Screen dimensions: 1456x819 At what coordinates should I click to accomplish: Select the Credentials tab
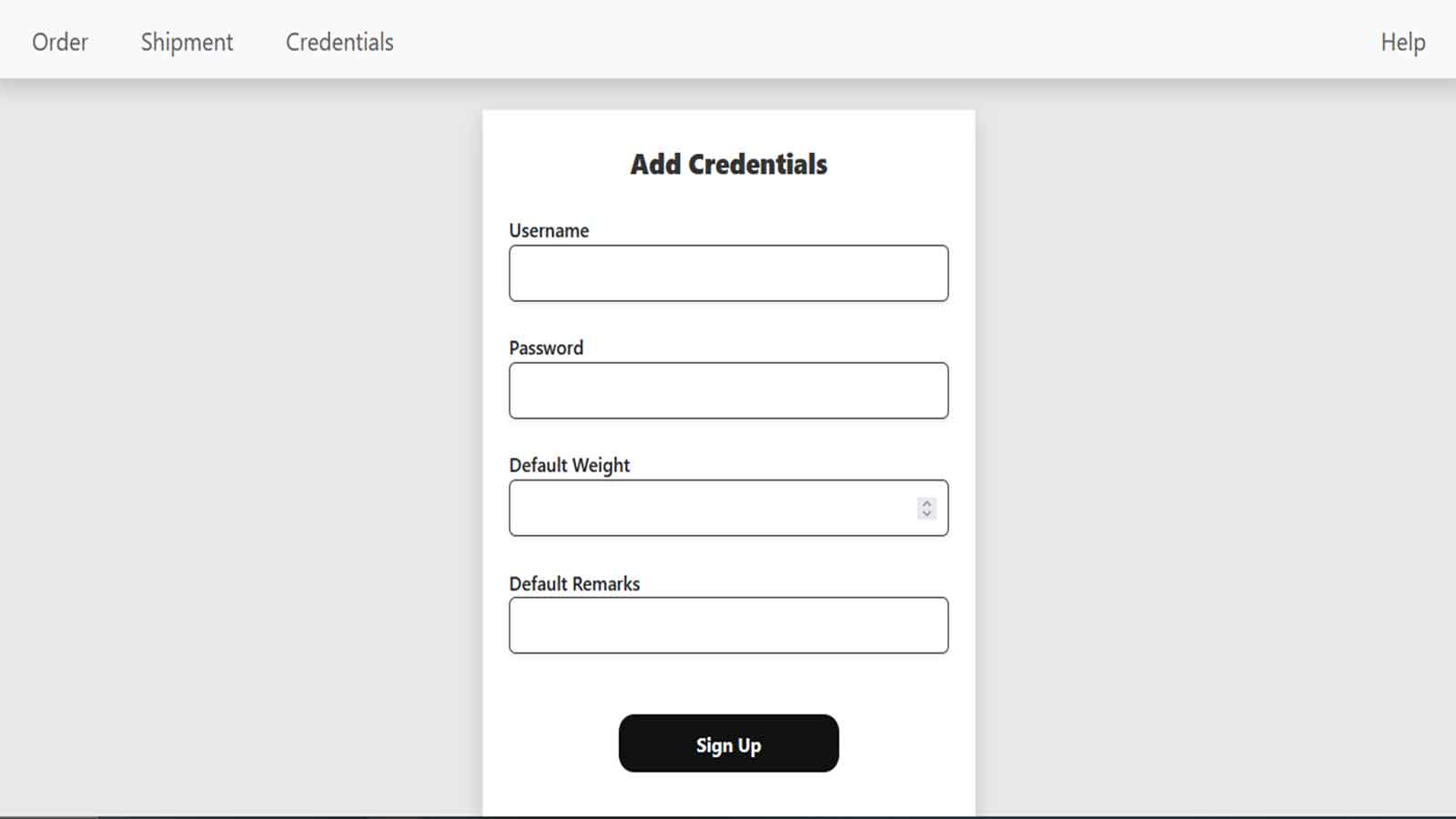click(339, 42)
